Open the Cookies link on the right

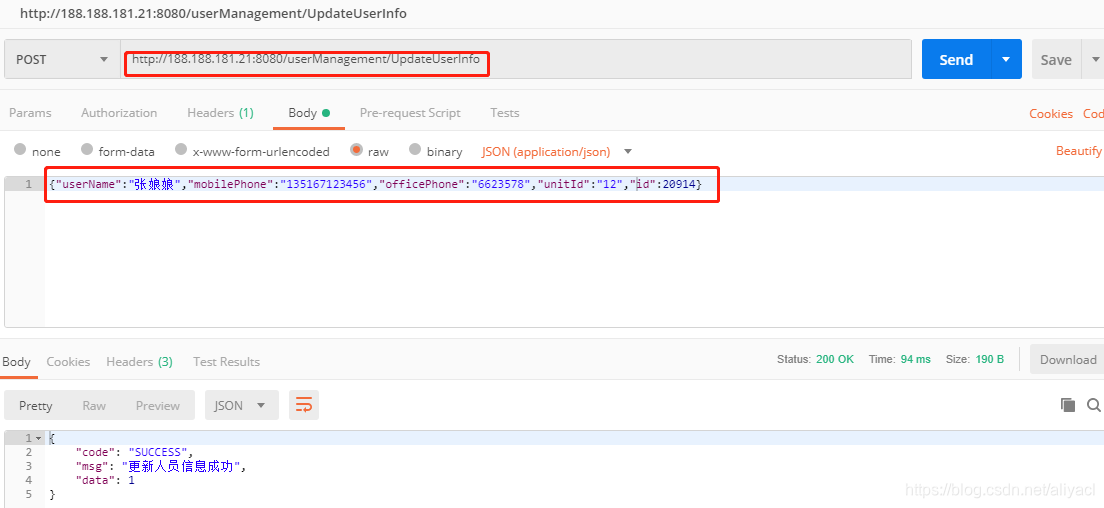(1050, 113)
